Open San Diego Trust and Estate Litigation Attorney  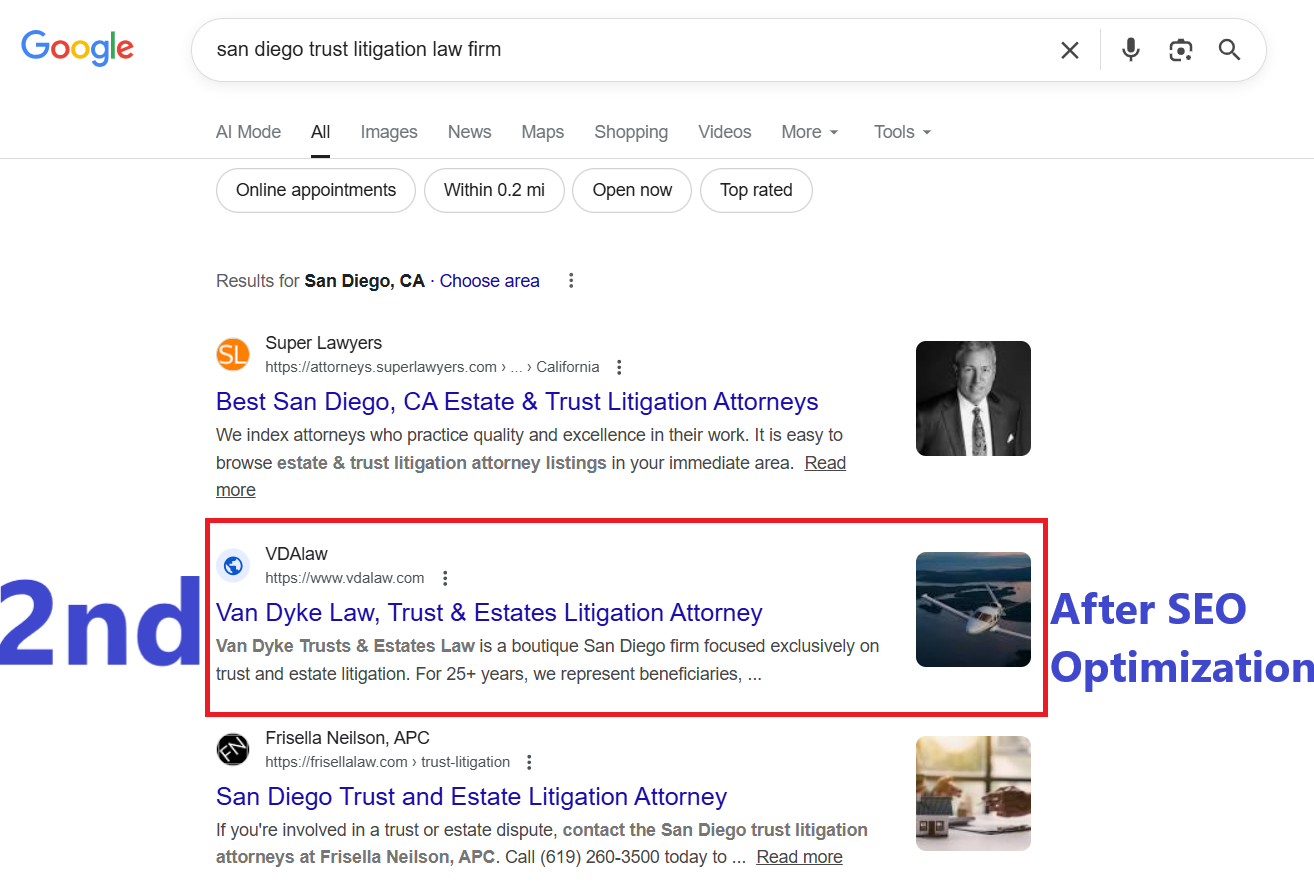(x=471, y=797)
